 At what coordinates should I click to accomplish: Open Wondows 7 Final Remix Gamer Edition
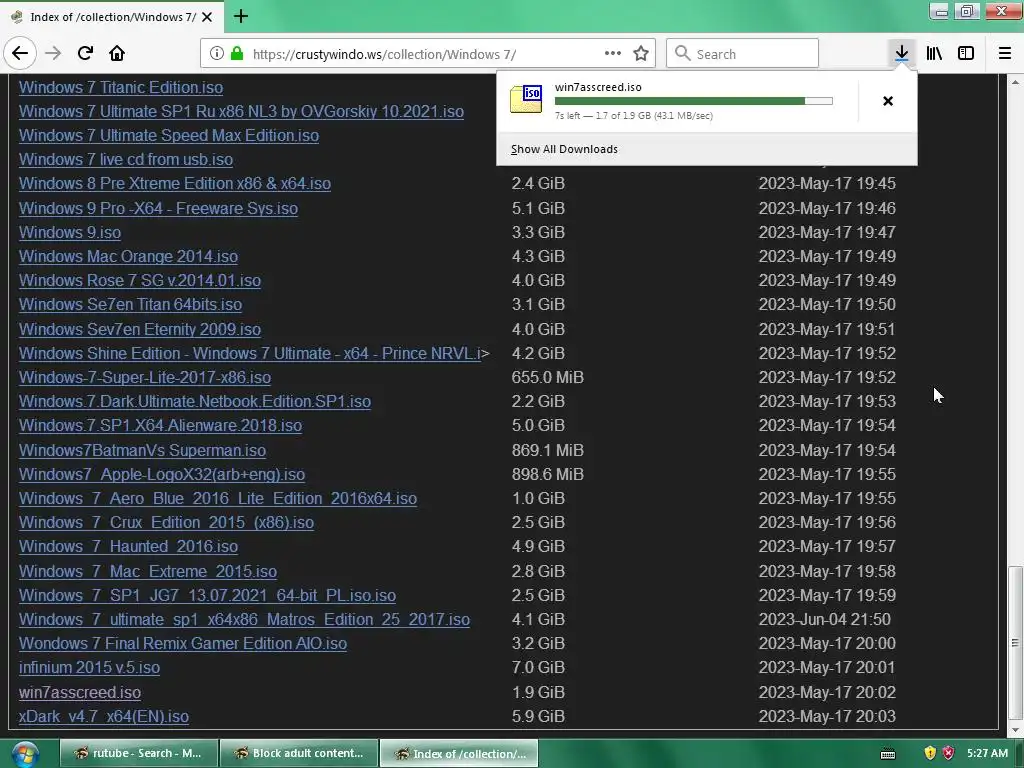pos(183,644)
